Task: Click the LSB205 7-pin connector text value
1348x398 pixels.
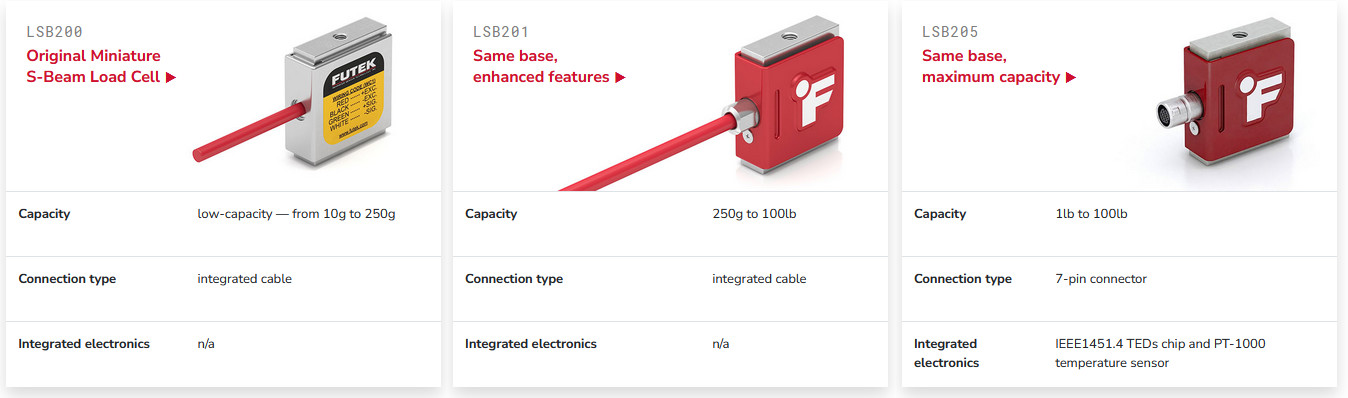Action: pos(1101,279)
